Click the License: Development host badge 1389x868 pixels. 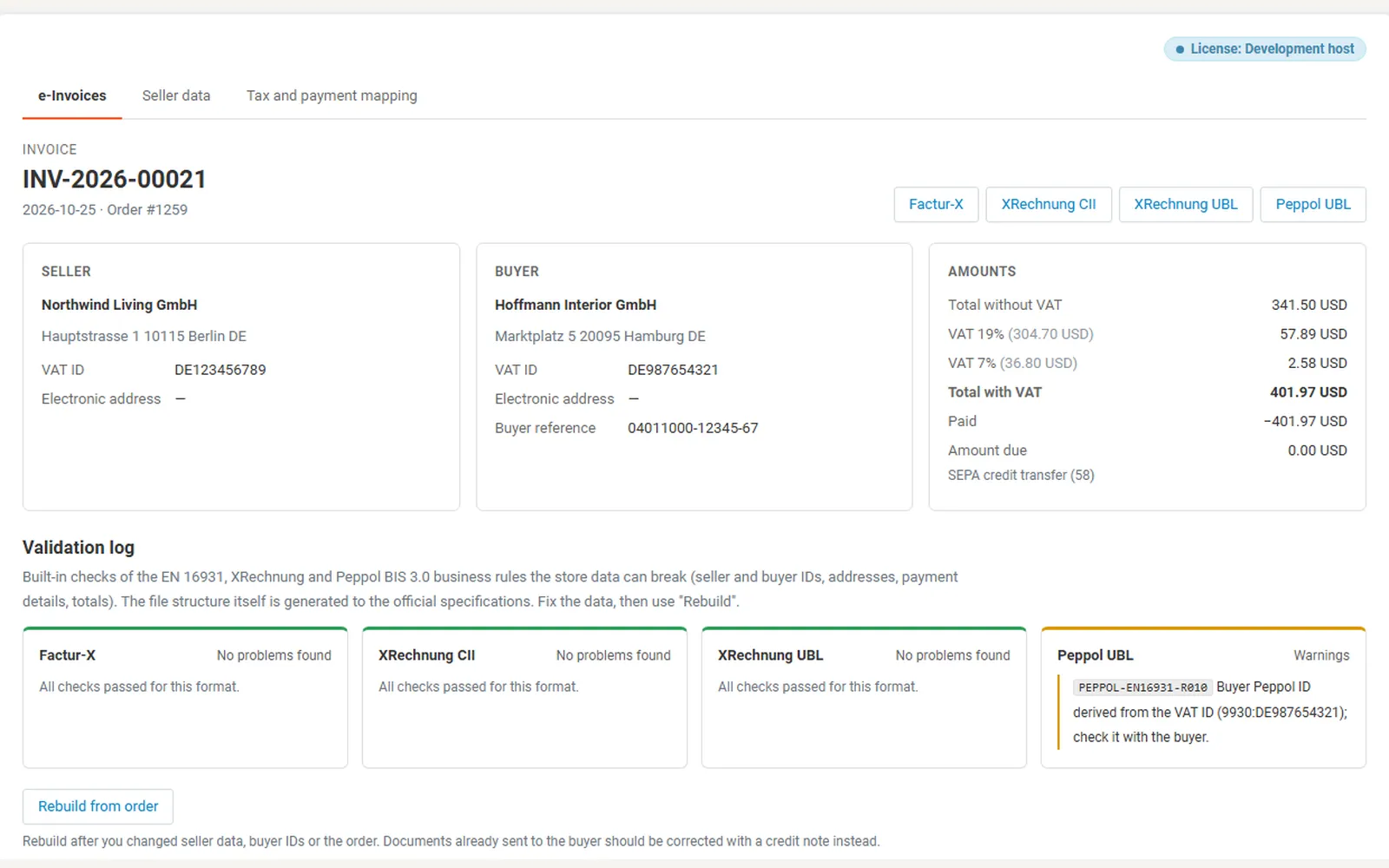tap(1265, 49)
